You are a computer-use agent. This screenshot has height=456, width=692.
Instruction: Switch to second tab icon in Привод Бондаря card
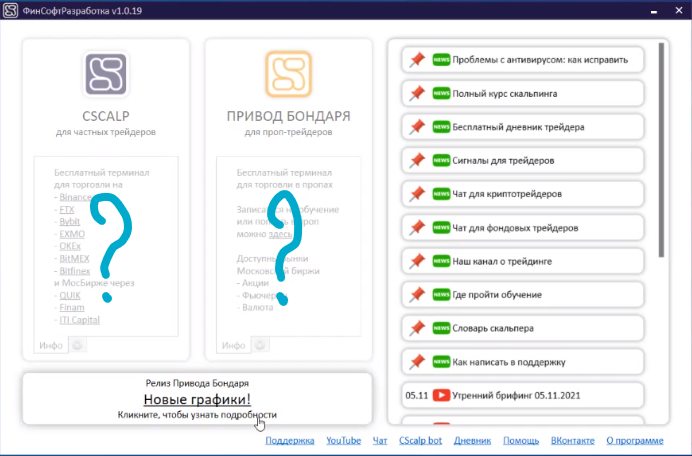click(x=260, y=345)
